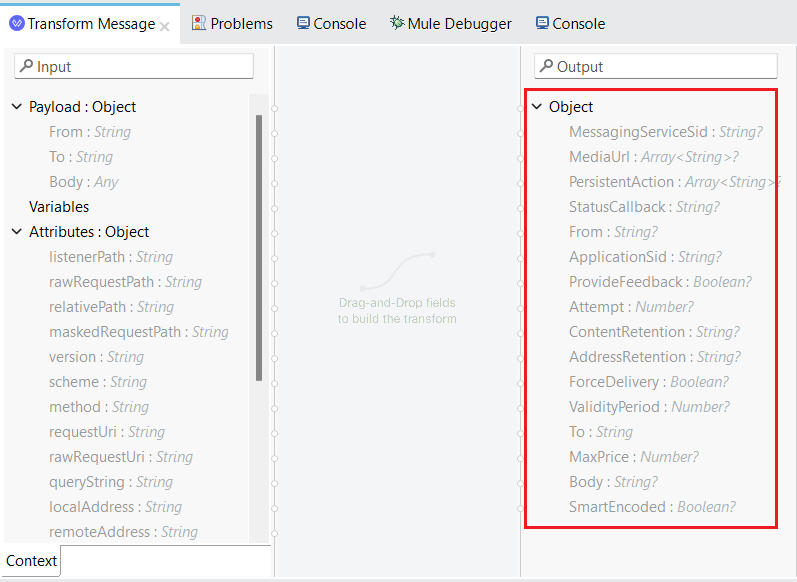The width and height of the screenshot is (797, 582).
Task: Collapse the Payload : Object node
Action: (17, 107)
